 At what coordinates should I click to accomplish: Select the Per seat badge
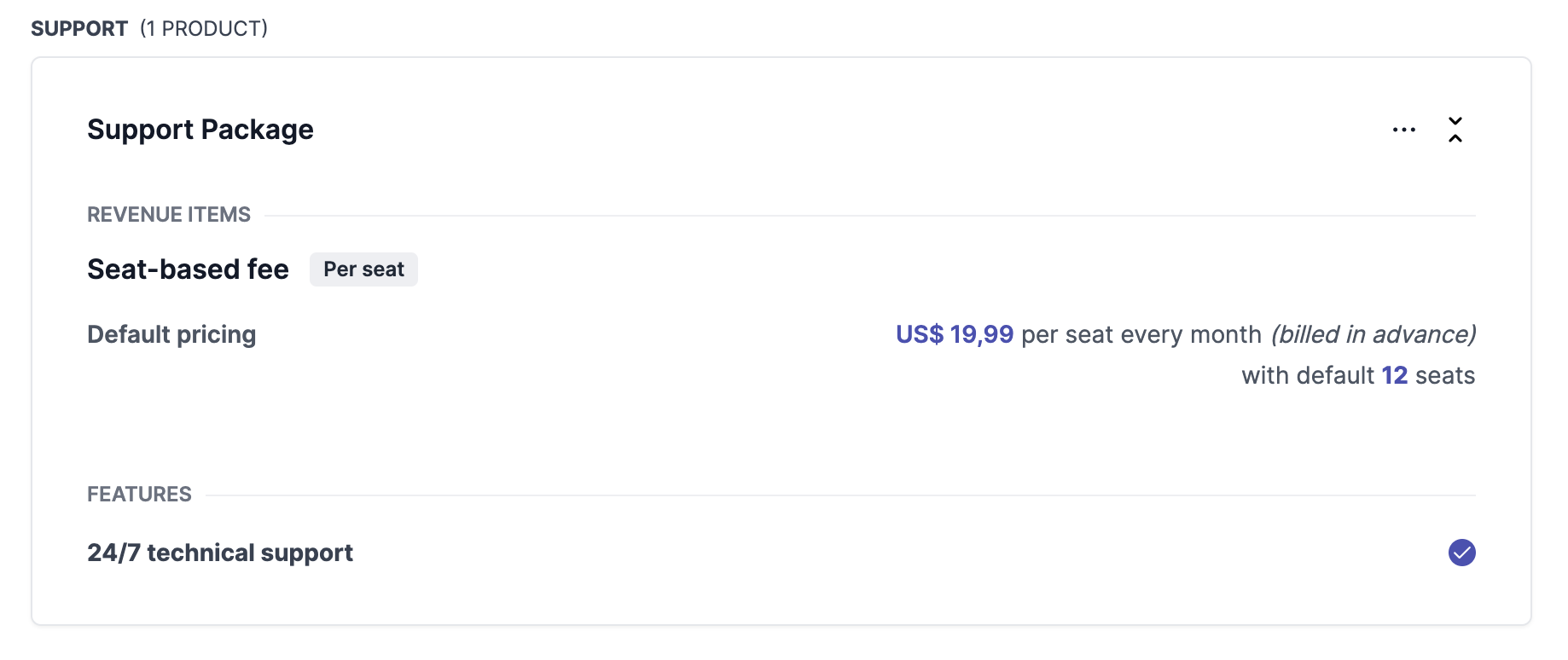click(x=363, y=269)
